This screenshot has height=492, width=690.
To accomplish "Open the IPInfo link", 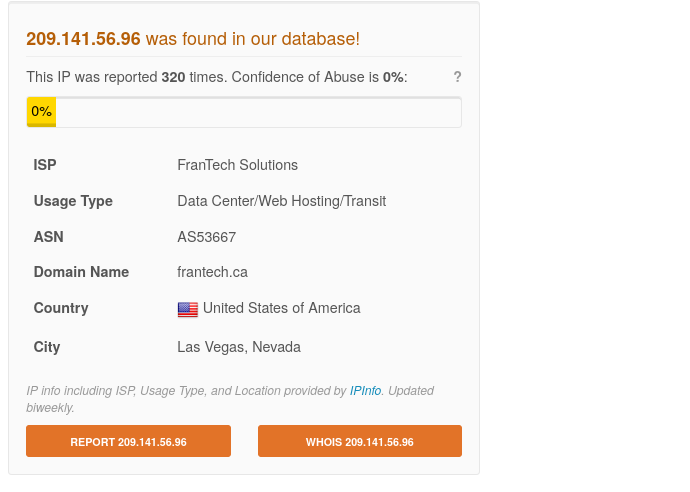I will click(x=365, y=391).
